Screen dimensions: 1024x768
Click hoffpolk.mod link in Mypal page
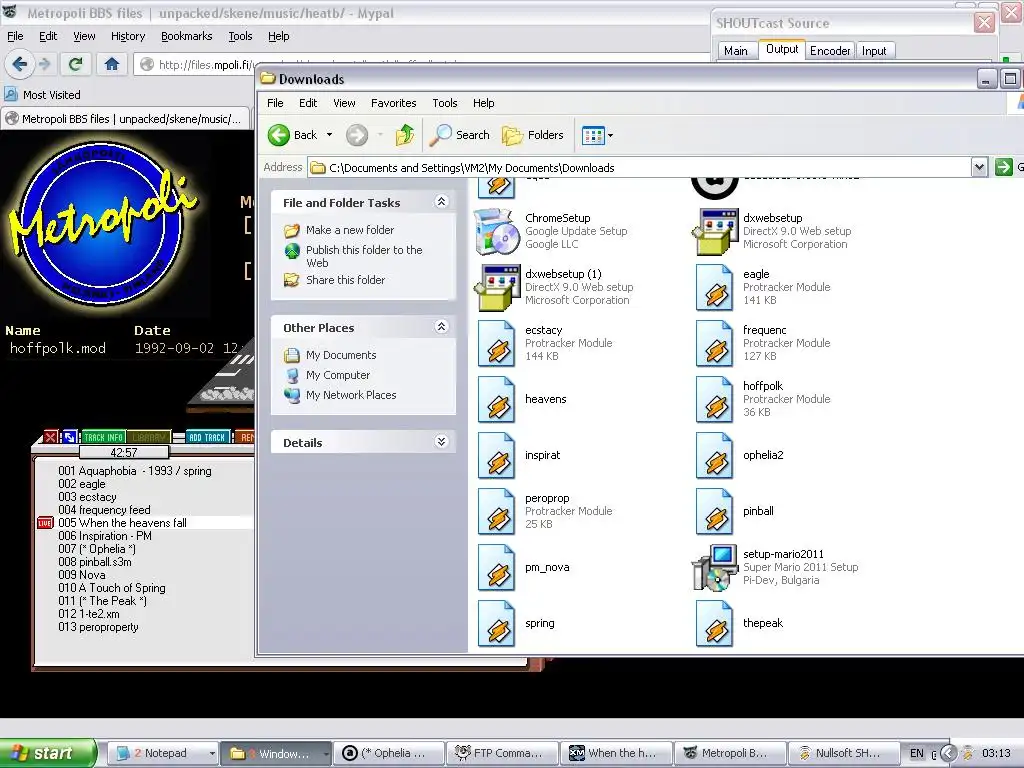coord(57,348)
